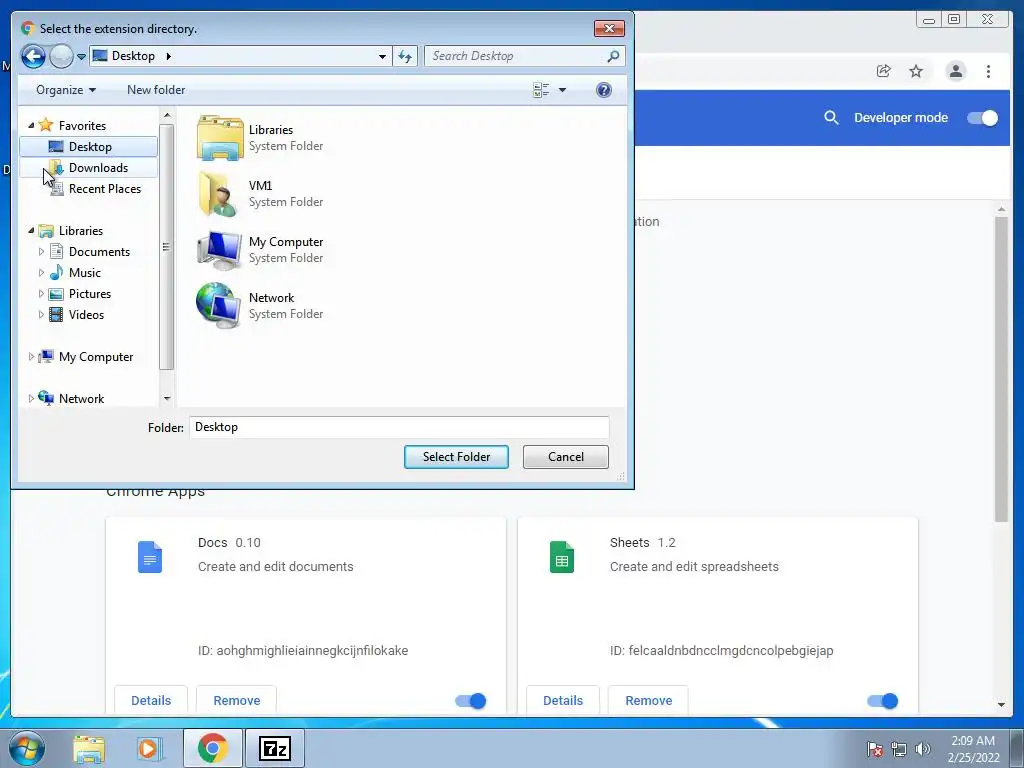
Task: Open Windows Explorer from taskbar
Action: [89, 748]
